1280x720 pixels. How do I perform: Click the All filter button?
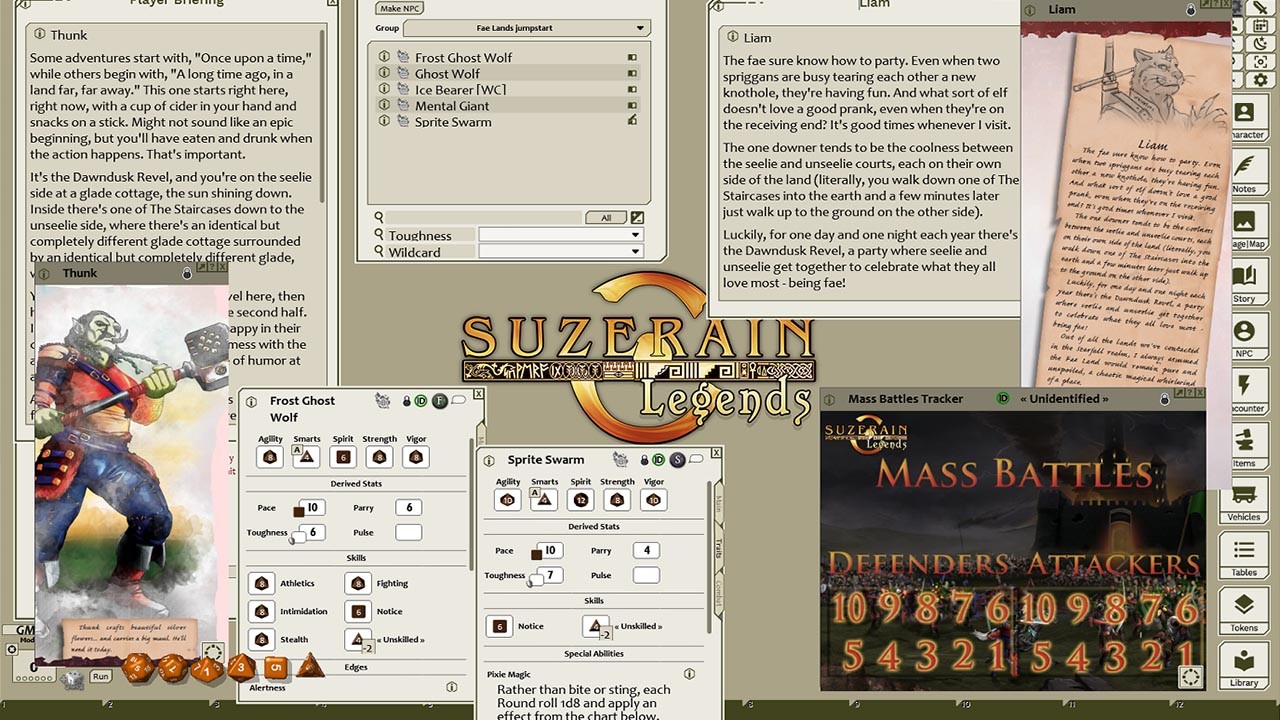[606, 216]
